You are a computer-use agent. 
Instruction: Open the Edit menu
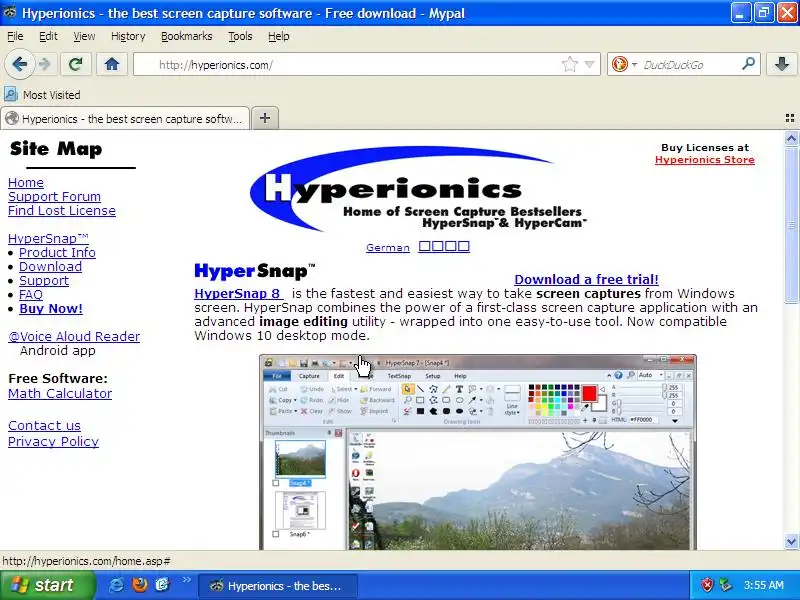(48, 36)
